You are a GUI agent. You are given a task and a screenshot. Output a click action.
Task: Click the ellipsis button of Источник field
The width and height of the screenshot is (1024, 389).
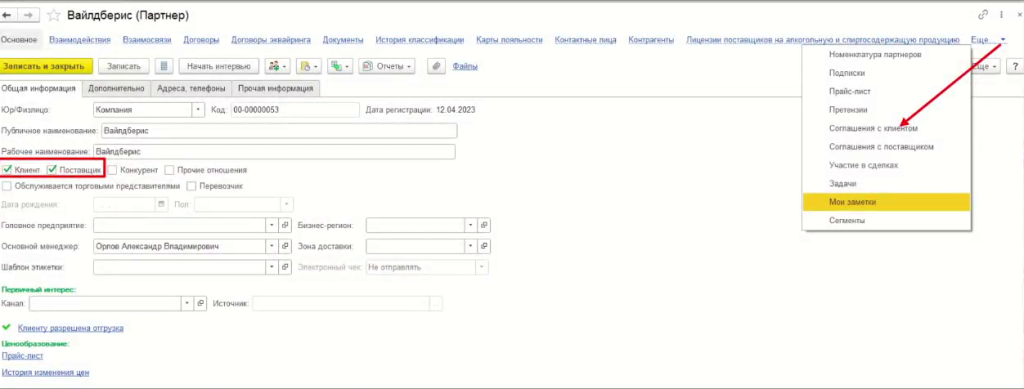click(436, 303)
